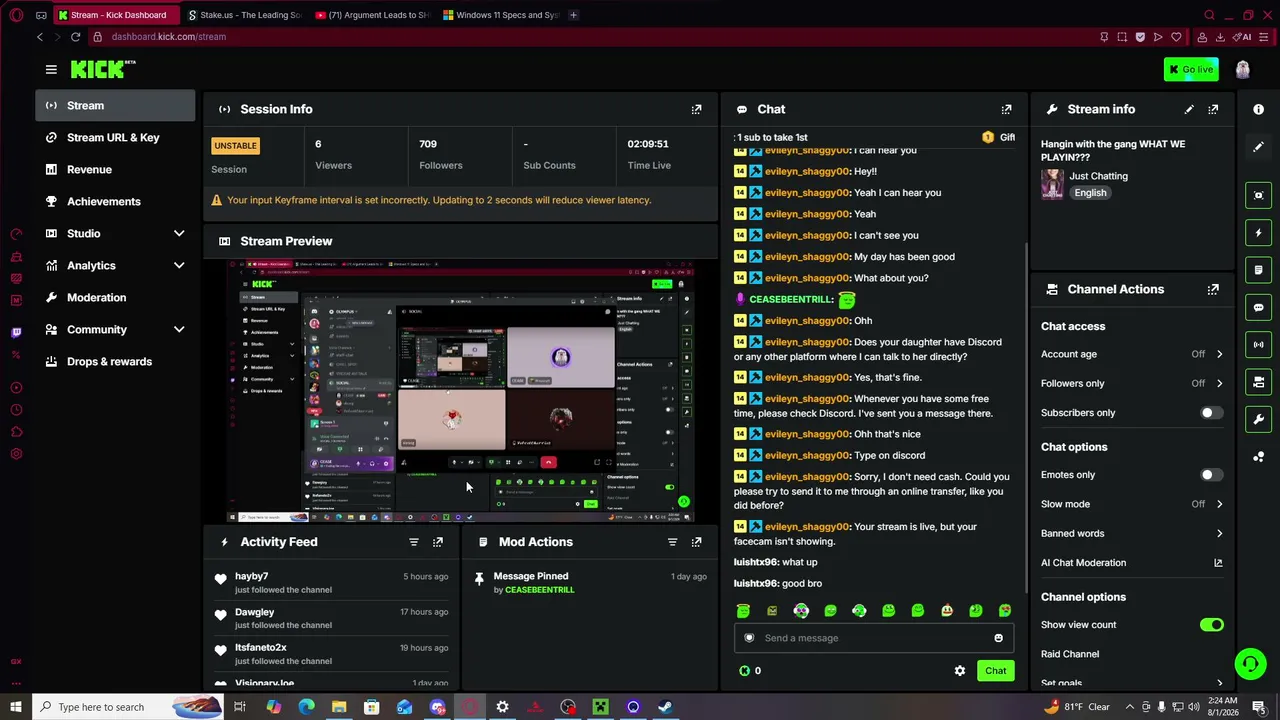Click the info icon in right rail
Viewport: 1280px width, 720px height.
pos(1258,109)
